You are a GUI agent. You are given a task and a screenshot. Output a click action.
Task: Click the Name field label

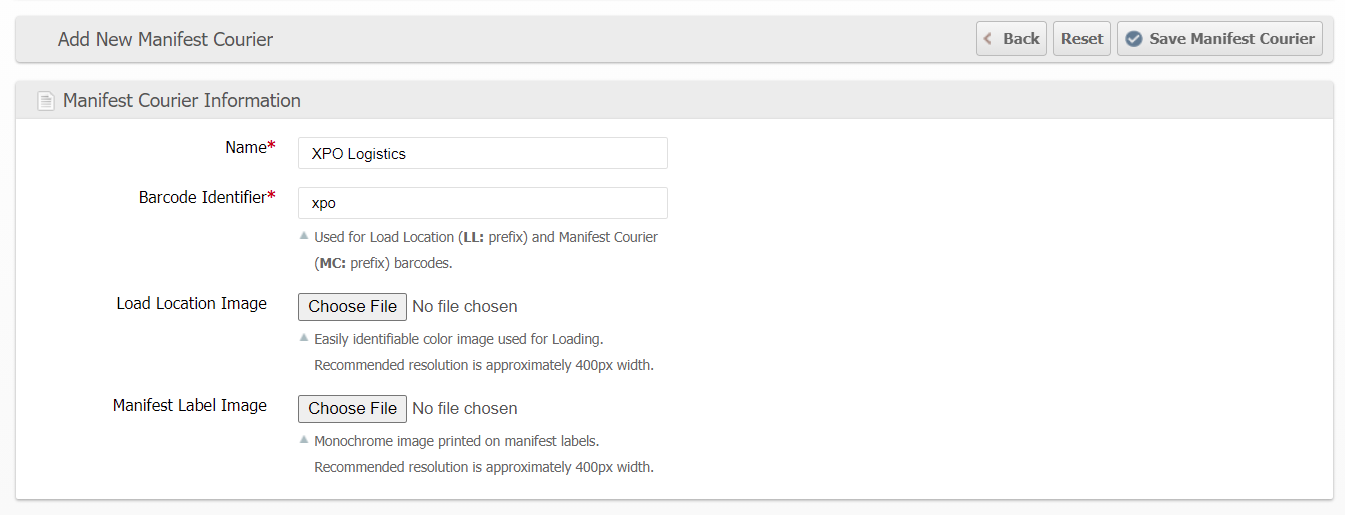tap(245, 148)
